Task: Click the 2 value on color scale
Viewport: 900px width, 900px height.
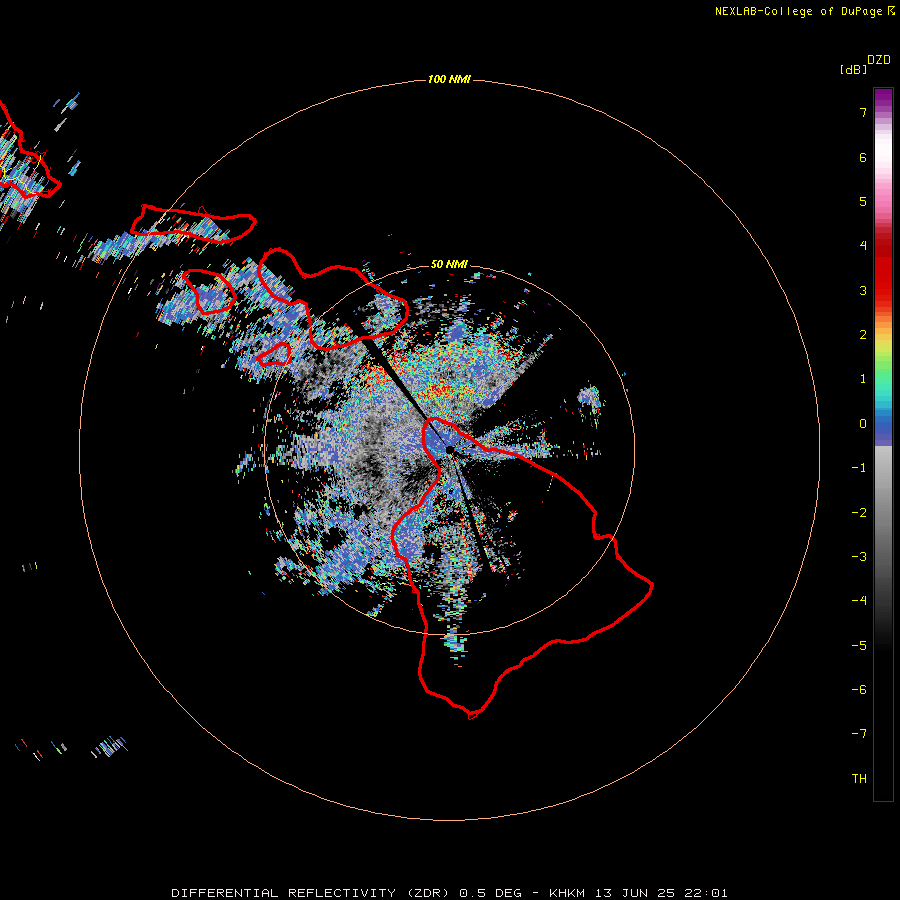Action: [863, 335]
